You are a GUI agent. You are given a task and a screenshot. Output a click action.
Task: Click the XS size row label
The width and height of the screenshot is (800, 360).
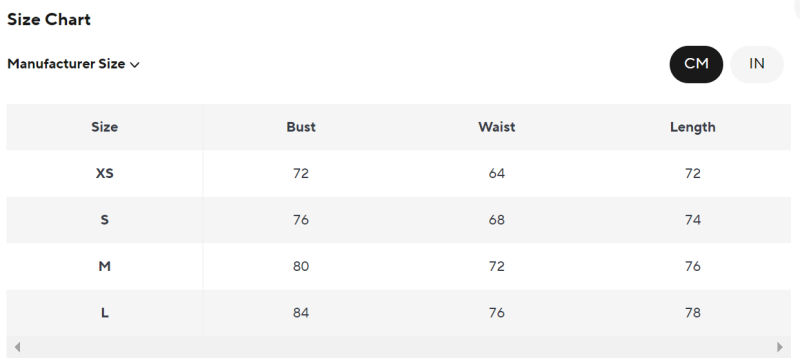pyautogui.click(x=105, y=173)
